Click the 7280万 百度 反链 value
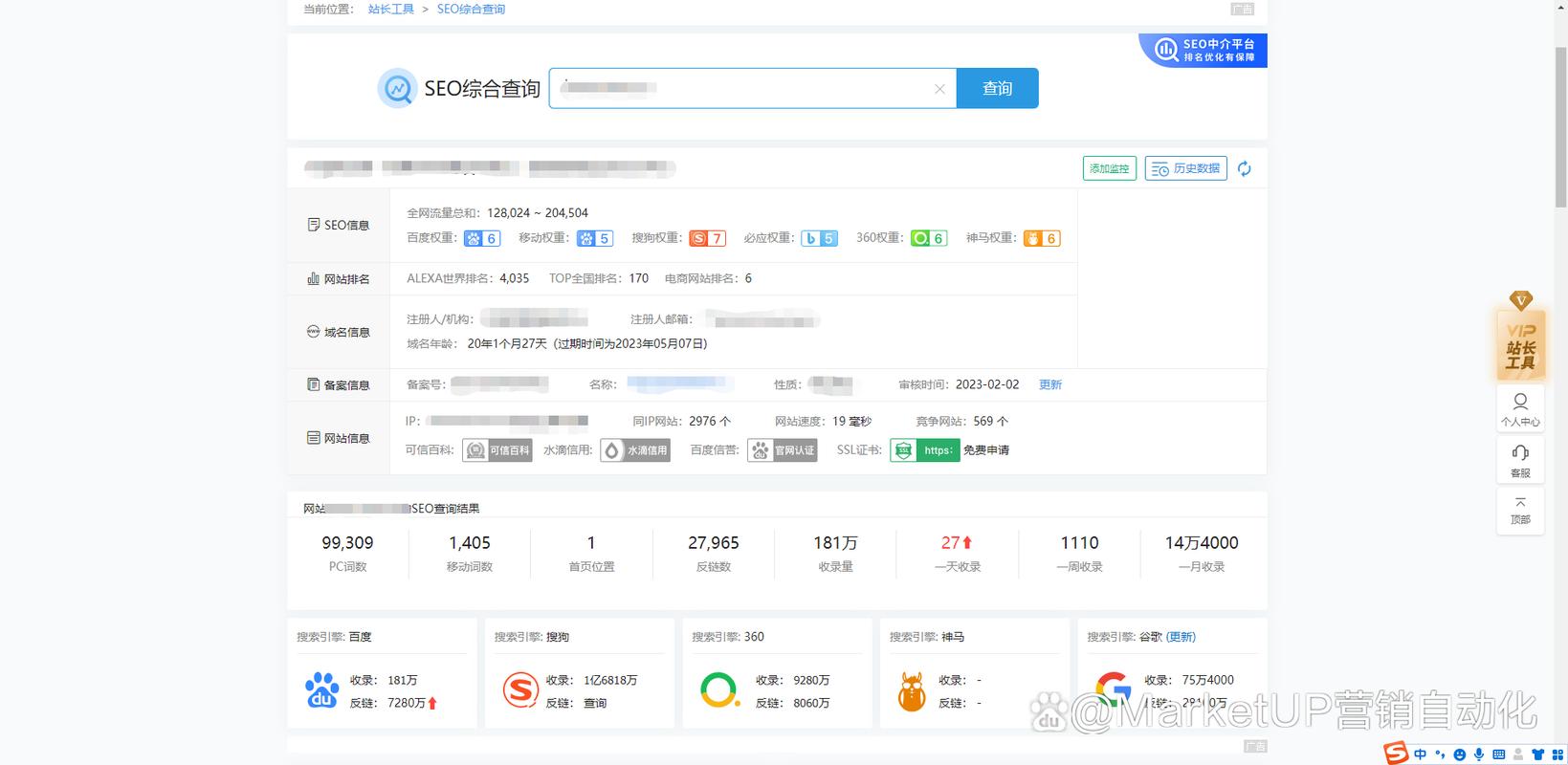Screen dimensions: 1568x765 pyautogui.click(x=407, y=703)
